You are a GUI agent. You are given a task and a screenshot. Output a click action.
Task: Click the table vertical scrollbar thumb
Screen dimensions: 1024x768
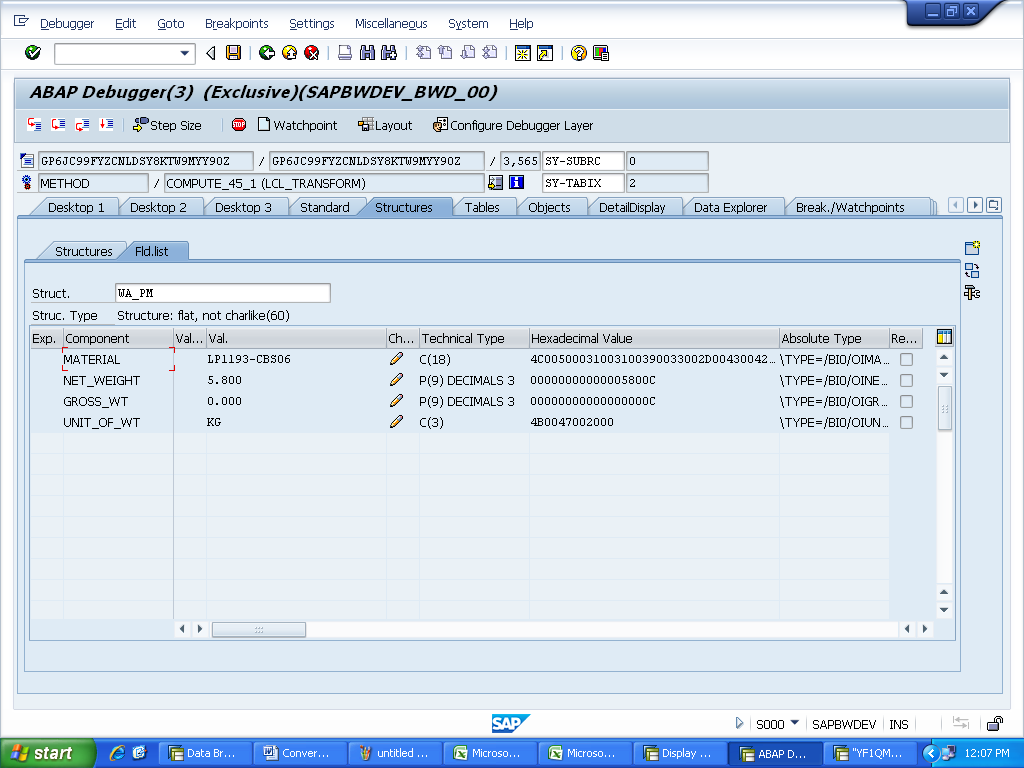(x=944, y=408)
